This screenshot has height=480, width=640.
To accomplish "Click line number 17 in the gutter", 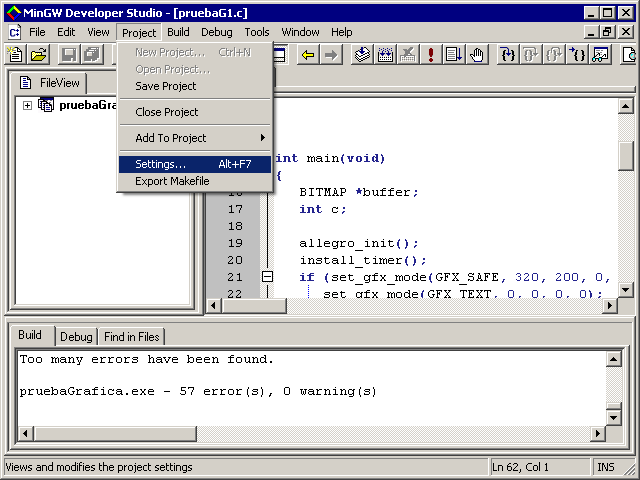I will 235,209.
